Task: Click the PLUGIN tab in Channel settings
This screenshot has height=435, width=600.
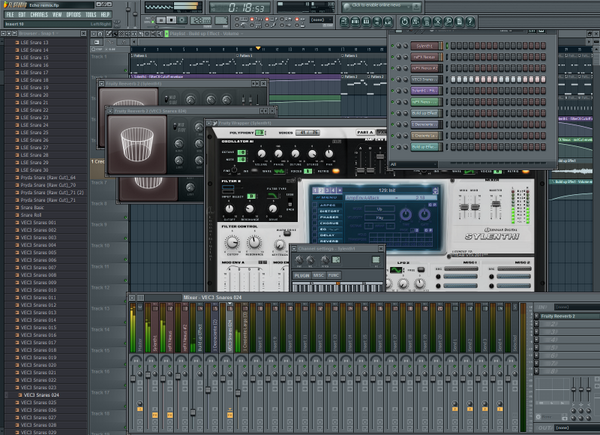Action: (x=302, y=275)
